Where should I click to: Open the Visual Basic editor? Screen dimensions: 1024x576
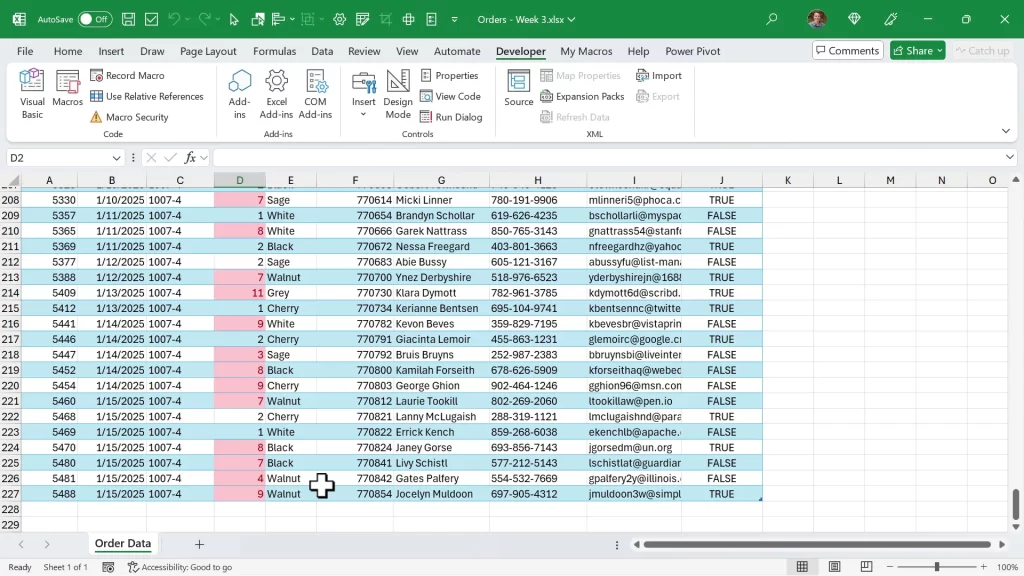pyautogui.click(x=32, y=94)
